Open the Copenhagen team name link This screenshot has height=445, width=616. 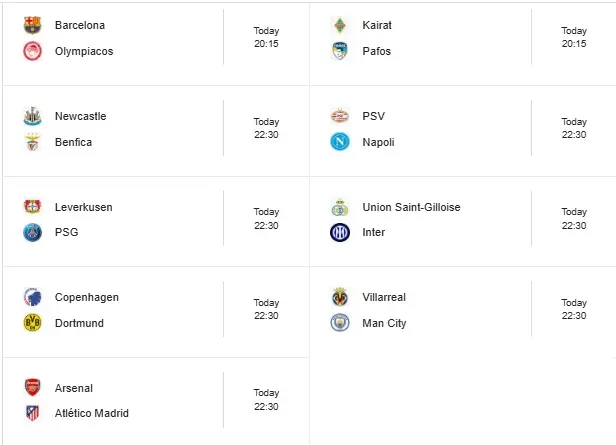[x=87, y=297]
